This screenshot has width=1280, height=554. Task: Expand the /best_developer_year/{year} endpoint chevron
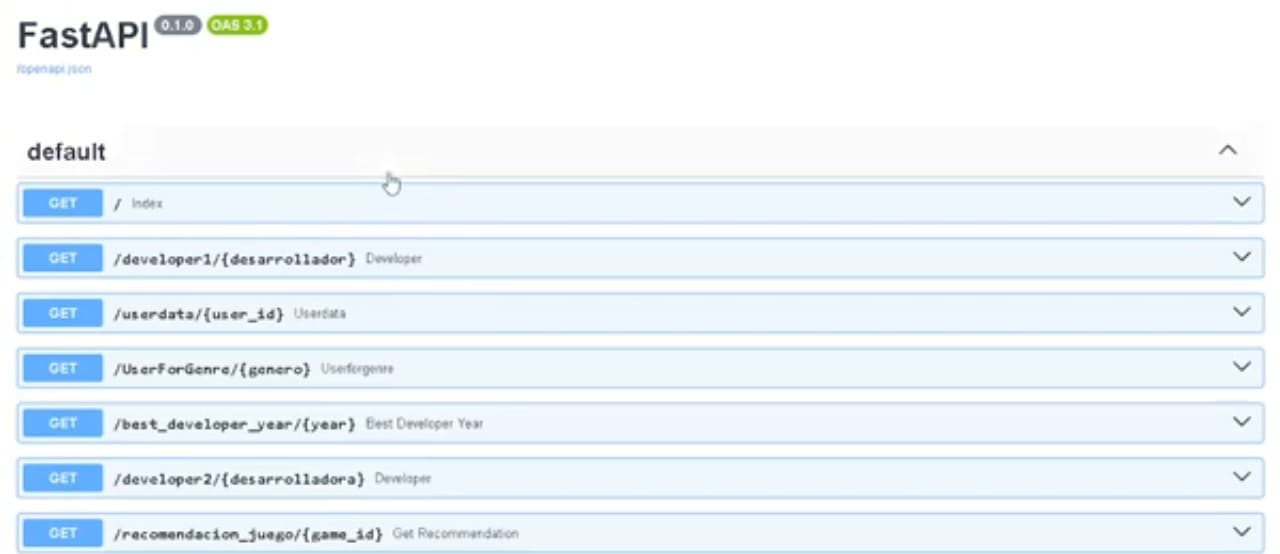click(x=1242, y=422)
